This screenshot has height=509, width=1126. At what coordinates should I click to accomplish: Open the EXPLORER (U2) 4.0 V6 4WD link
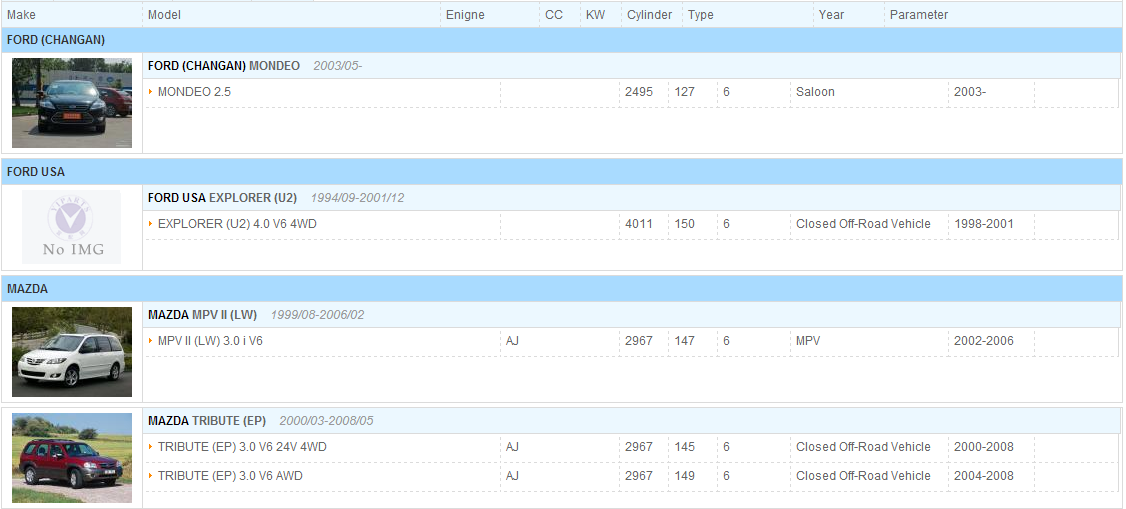tap(237, 224)
